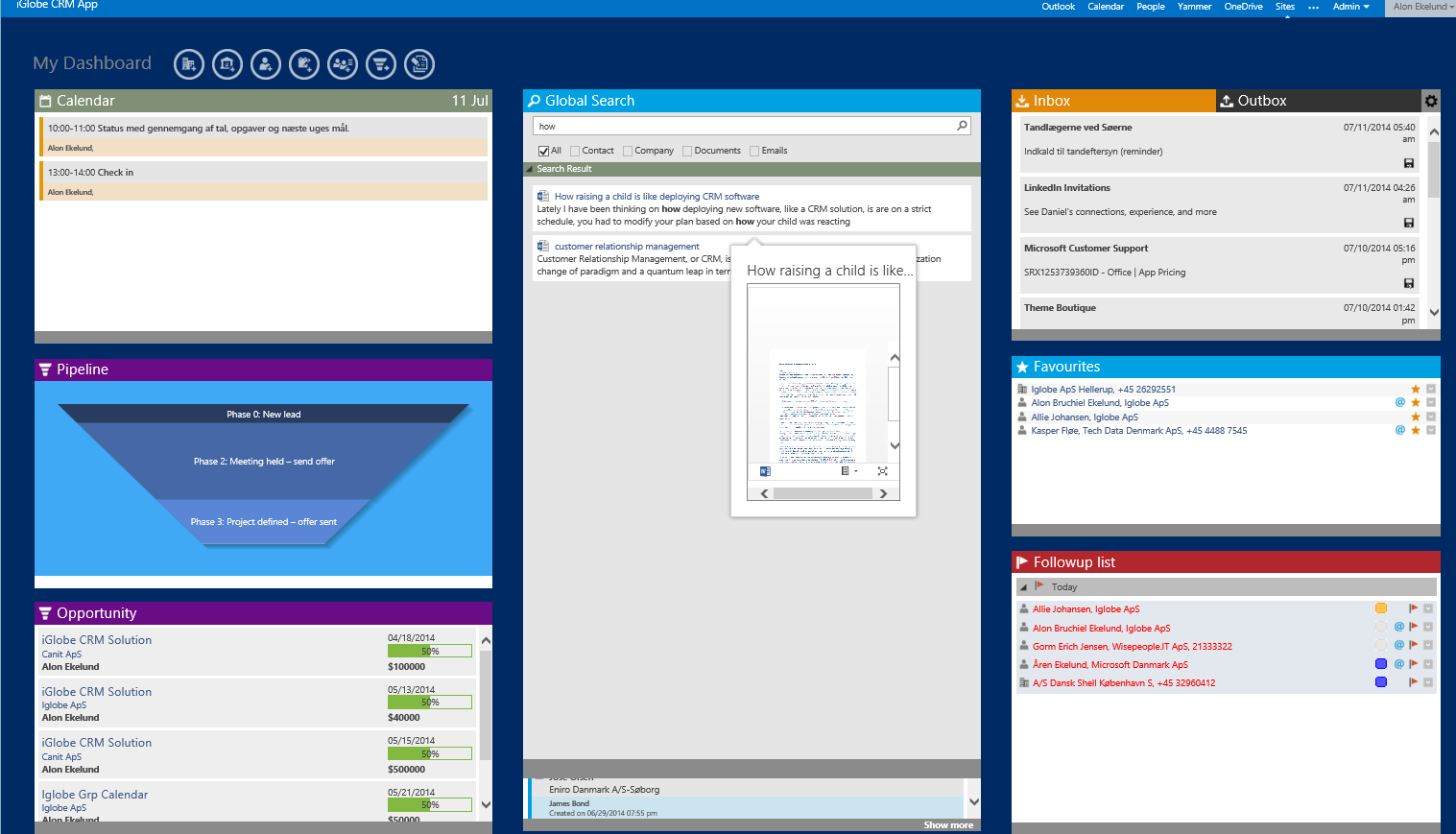Image resolution: width=1456 pixels, height=834 pixels.
Task: Click Word document icon beside customer relationship management
Action: click(x=543, y=247)
